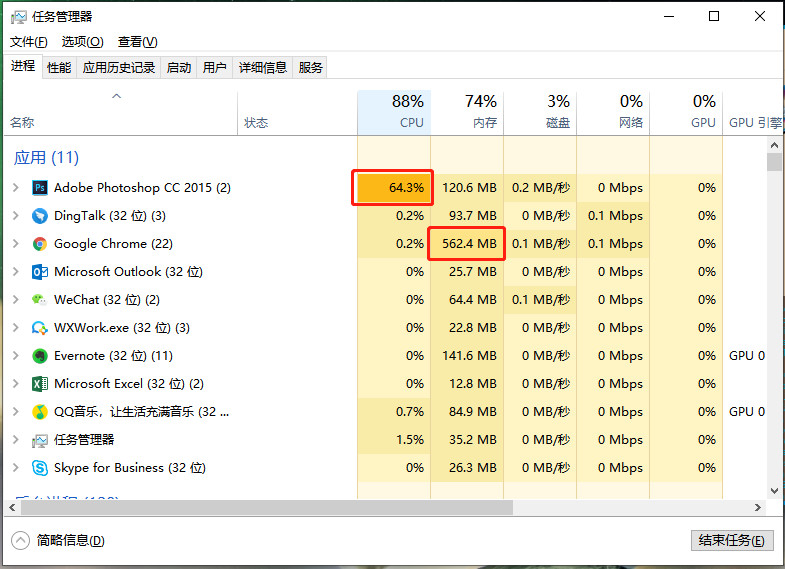Viewport: 785px width, 569px height.
Task: Expand the Google Chrome process group
Action: [x=15, y=244]
